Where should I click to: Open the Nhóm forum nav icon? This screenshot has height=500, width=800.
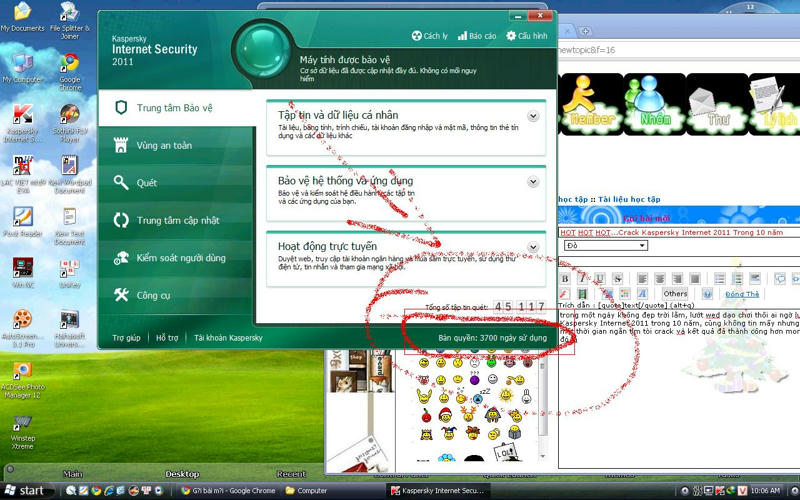(x=655, y=104)
